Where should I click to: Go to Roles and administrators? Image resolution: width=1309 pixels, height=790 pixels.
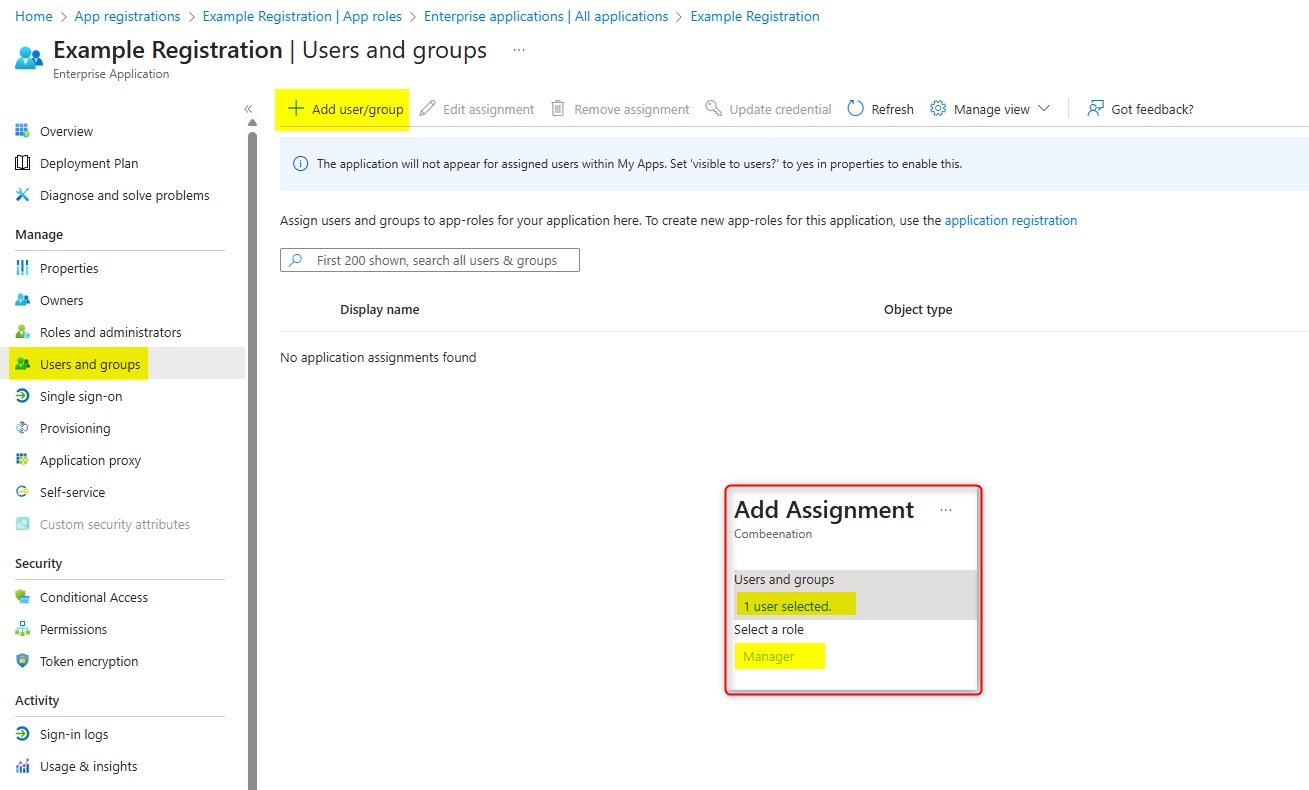pos(110,332)
